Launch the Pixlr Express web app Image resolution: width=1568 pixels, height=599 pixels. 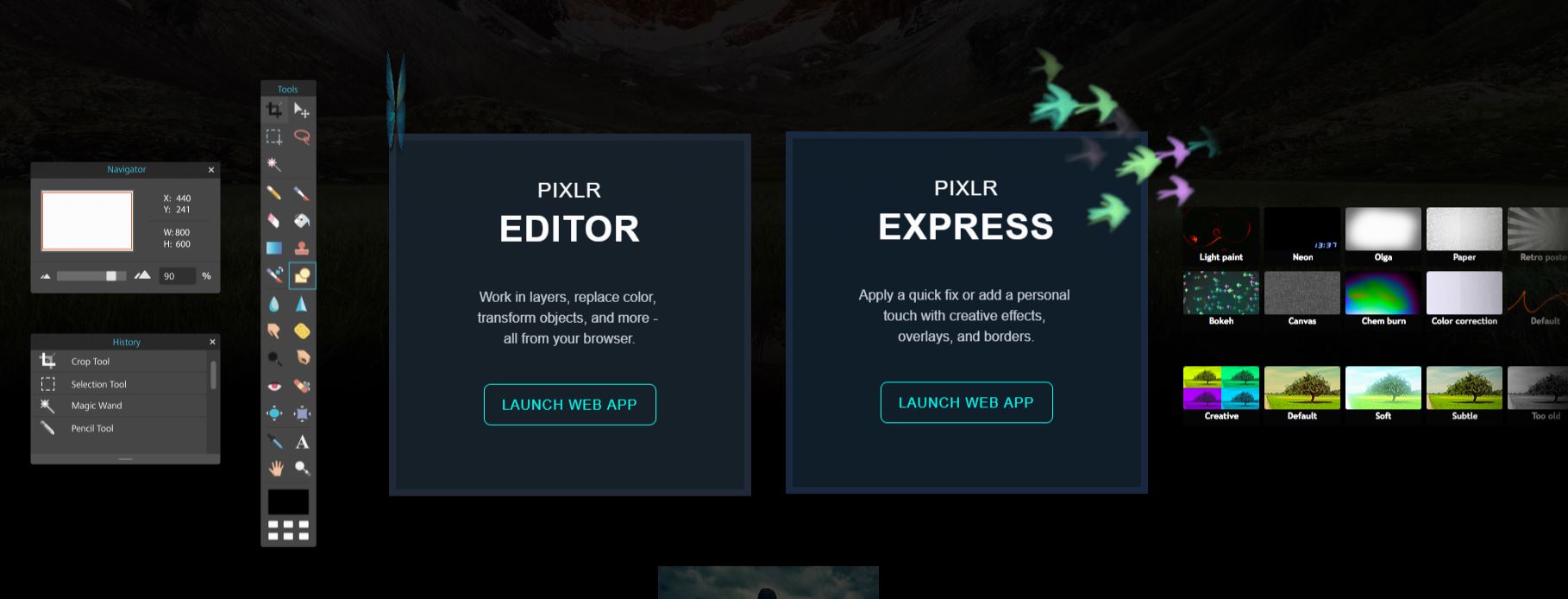pyautogui.click(x=966, y=402)
